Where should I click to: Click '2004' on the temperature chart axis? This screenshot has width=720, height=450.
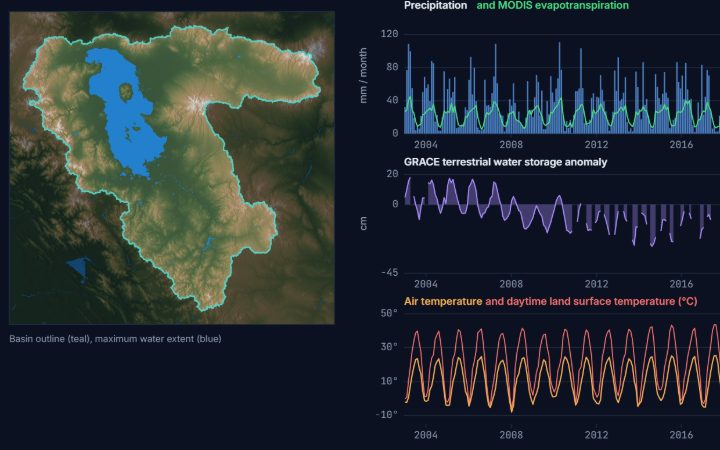click(x=426, y=434)
